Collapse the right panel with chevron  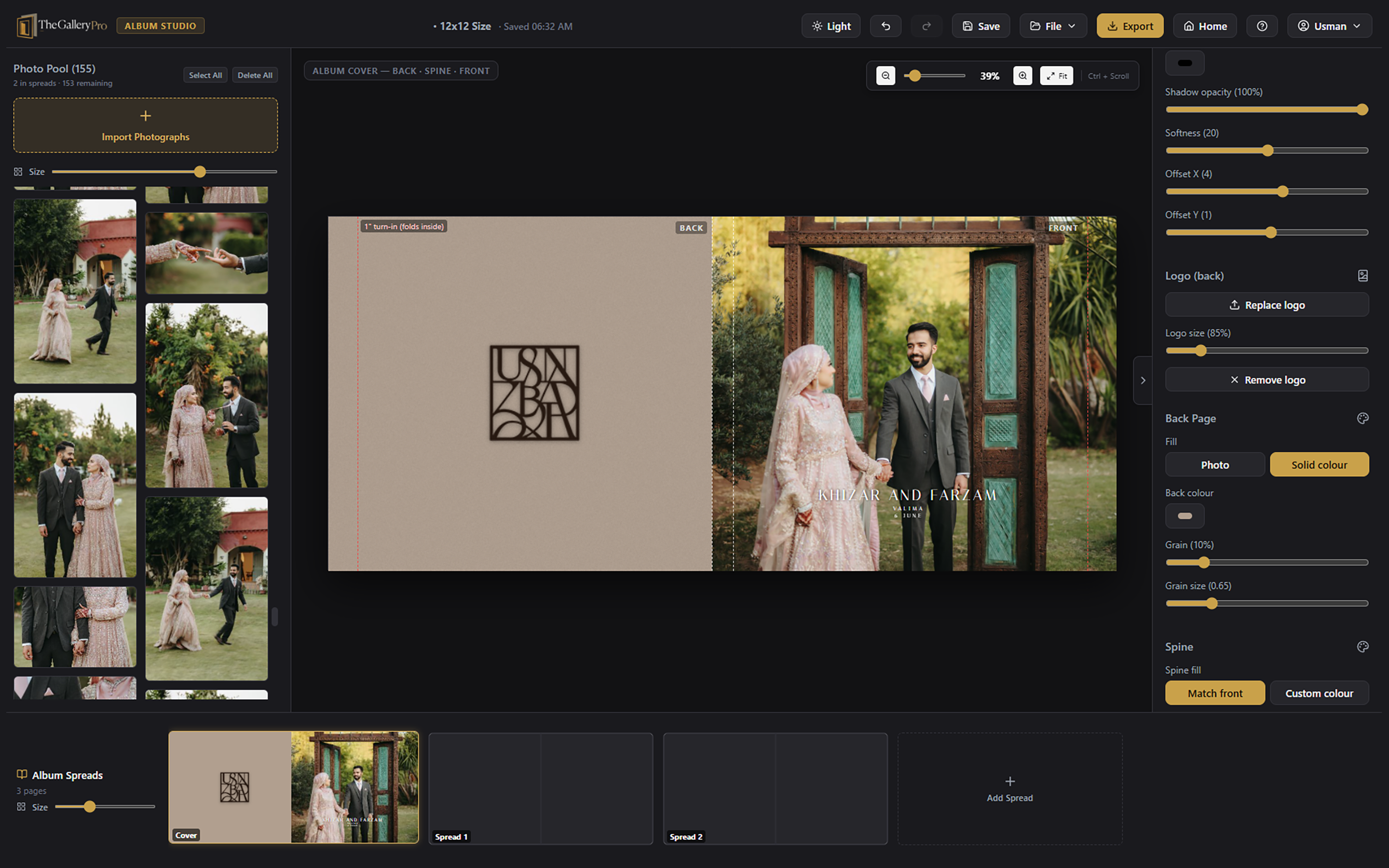(1143, 380)
